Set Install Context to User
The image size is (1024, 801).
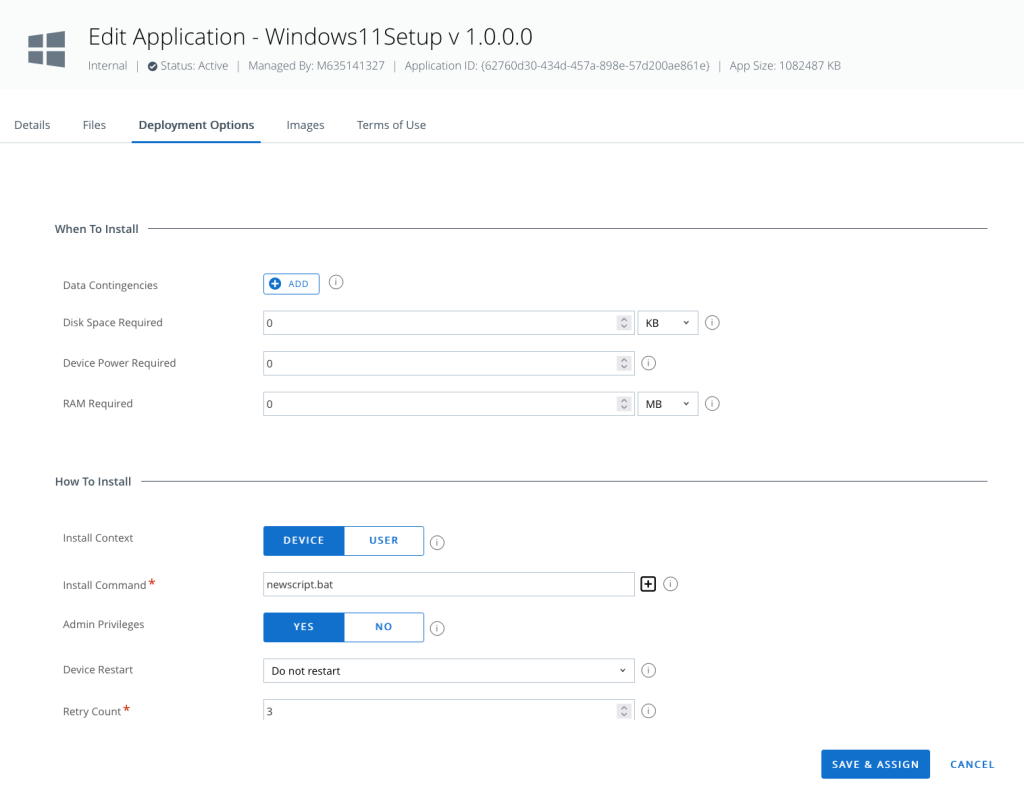coord(384,541)
